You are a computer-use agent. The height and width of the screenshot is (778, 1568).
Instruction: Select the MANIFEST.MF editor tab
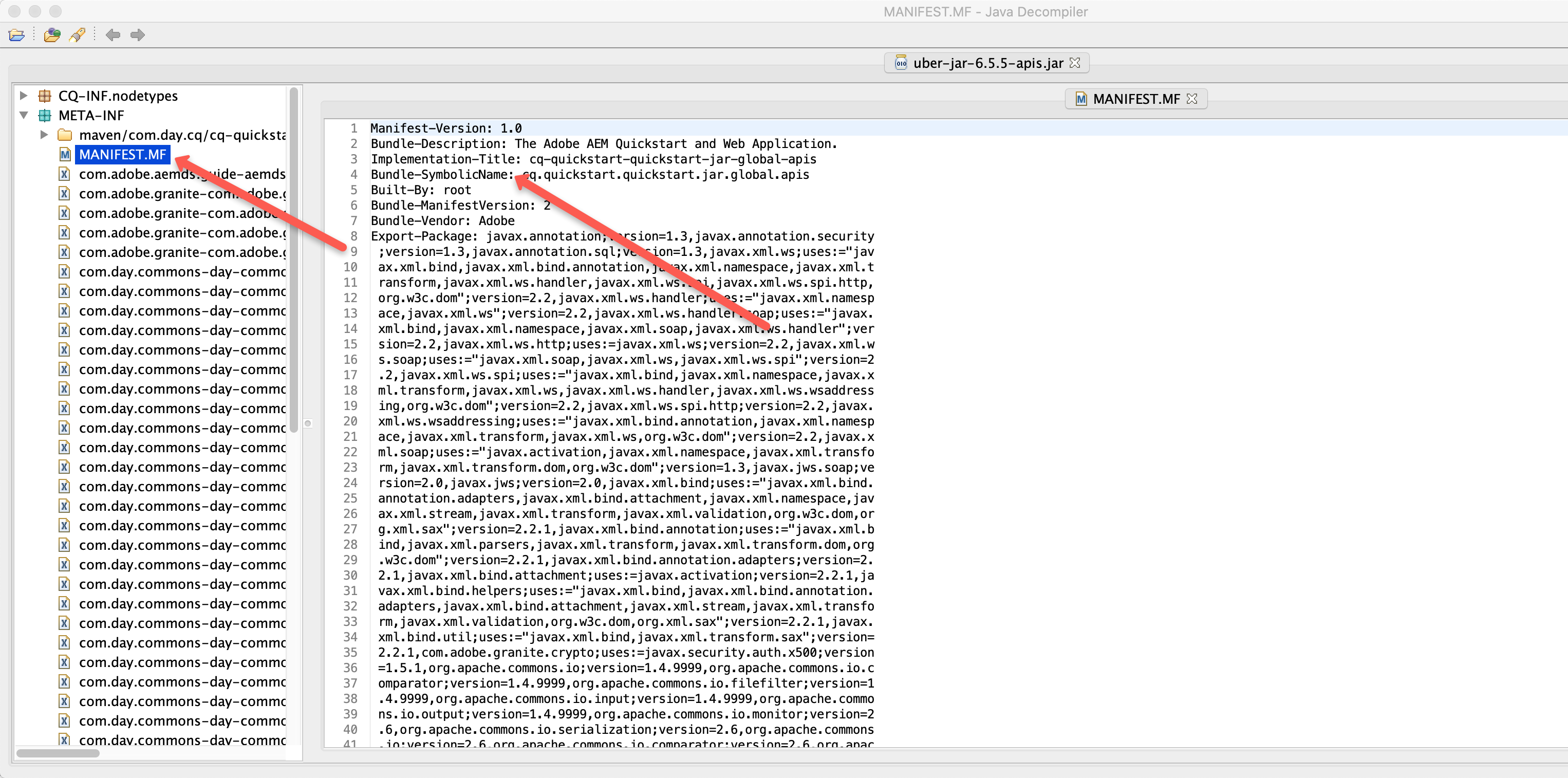pos(1136,99)
